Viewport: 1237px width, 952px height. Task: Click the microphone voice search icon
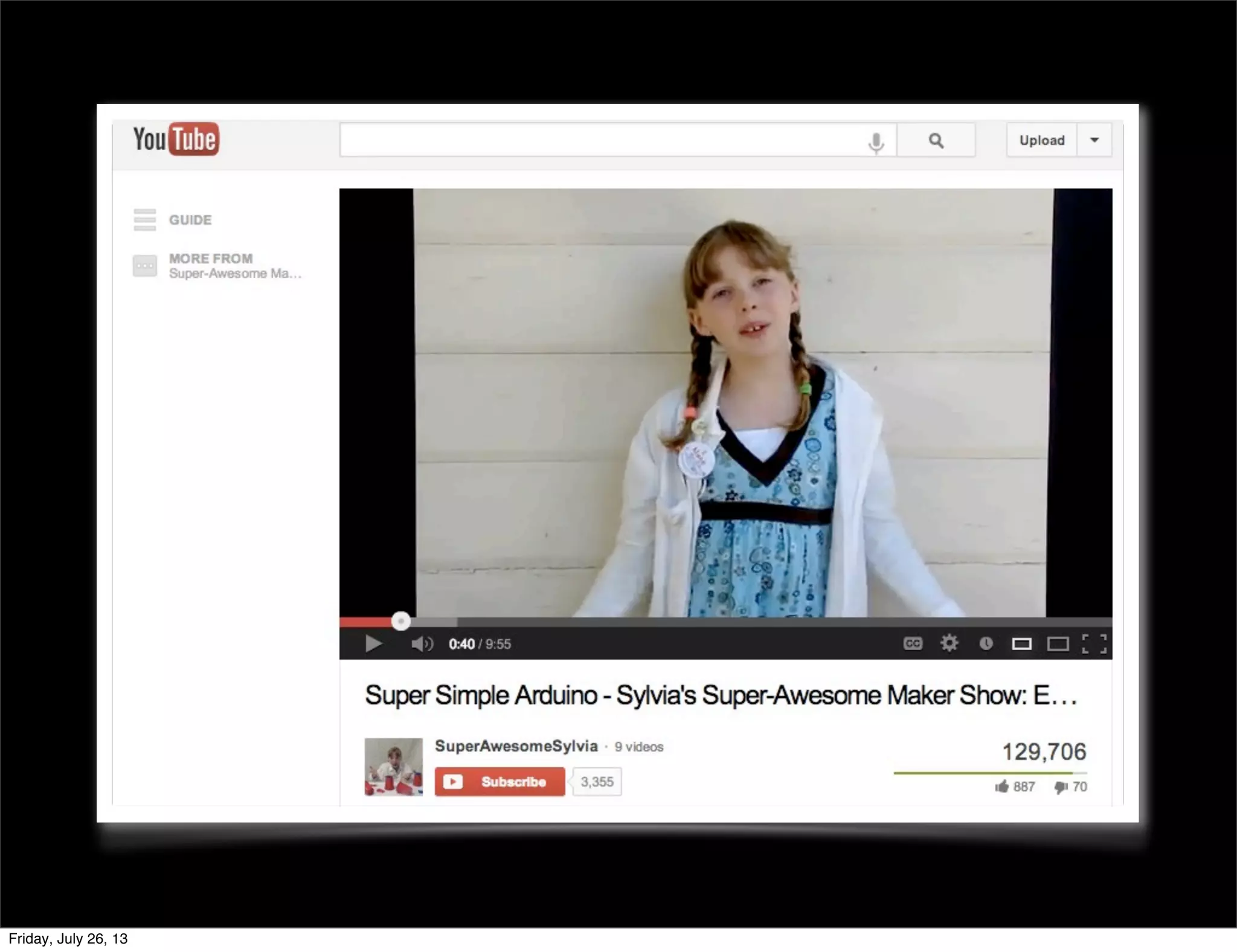[x=876, y=143]
